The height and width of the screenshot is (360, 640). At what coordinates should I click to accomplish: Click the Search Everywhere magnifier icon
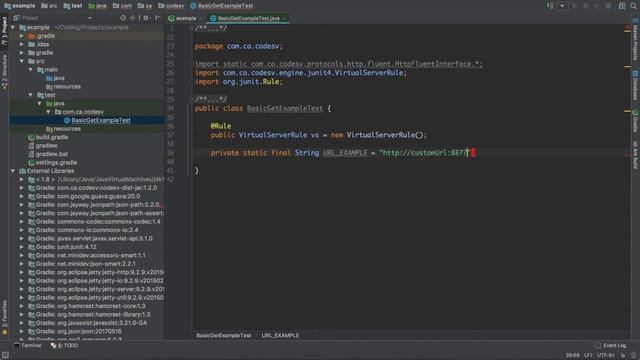click(633, 6)
